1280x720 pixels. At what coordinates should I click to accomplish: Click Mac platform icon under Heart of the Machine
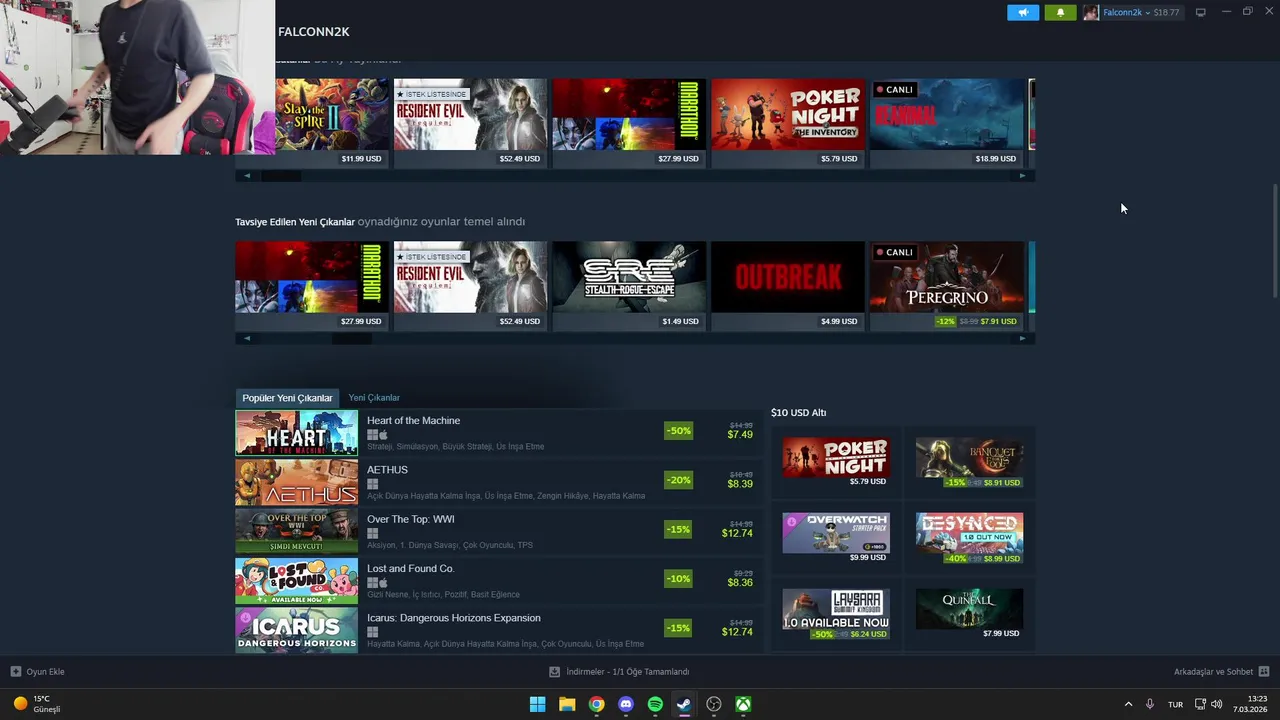[x=383, y=435]
